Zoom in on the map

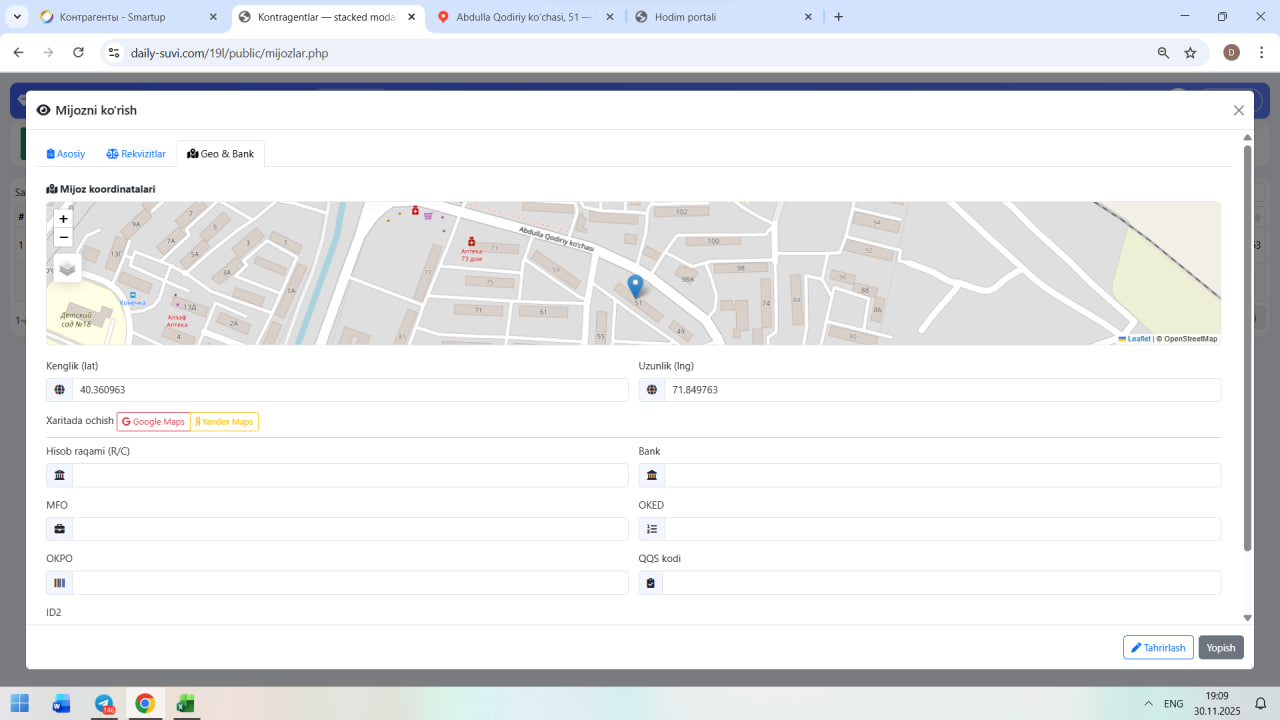tap(64, 219)
